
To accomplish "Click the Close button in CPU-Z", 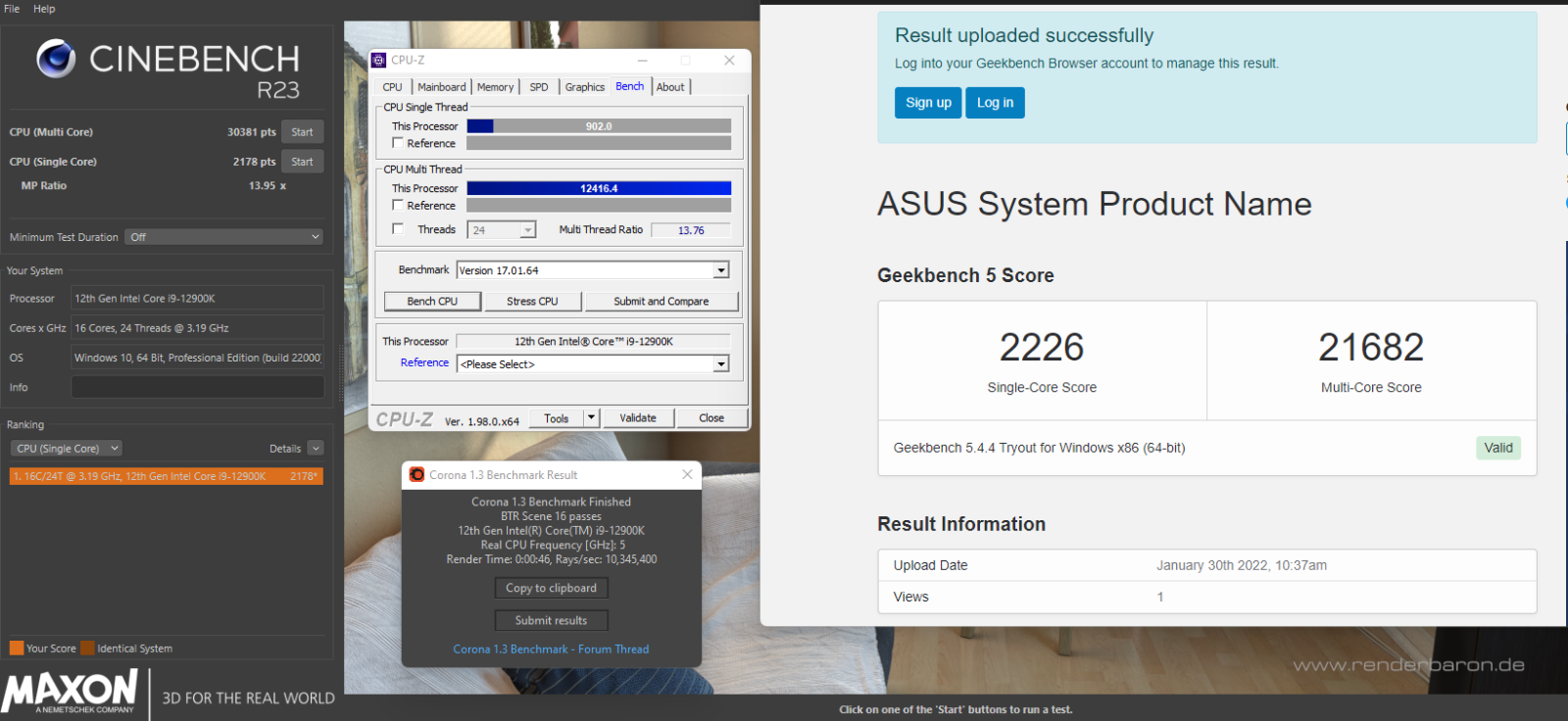I will (x=711, y=418).
